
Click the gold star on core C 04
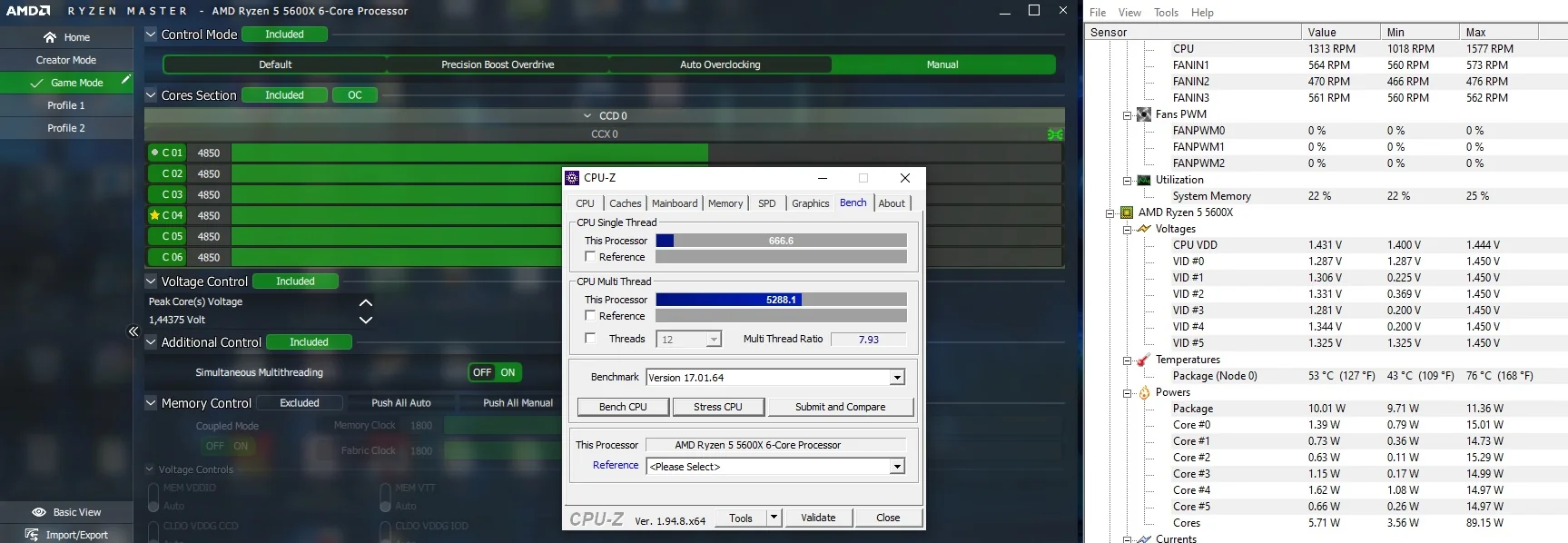(x=155, y=215)
